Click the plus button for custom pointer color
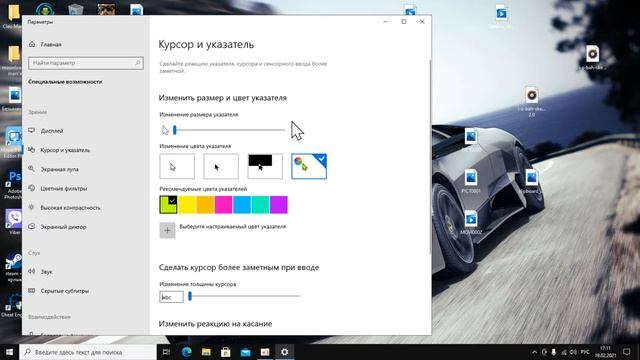Viewport: 640px width, 360px height. [167, 231]
